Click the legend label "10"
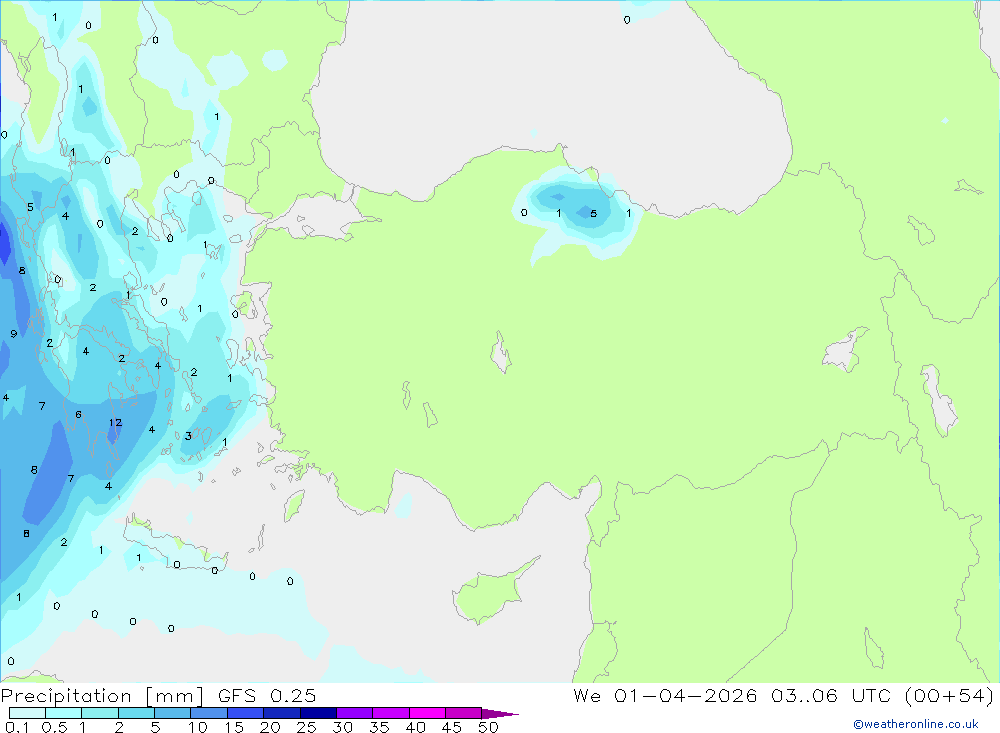Screen dimensions: 1000x733 coord(198,727)
